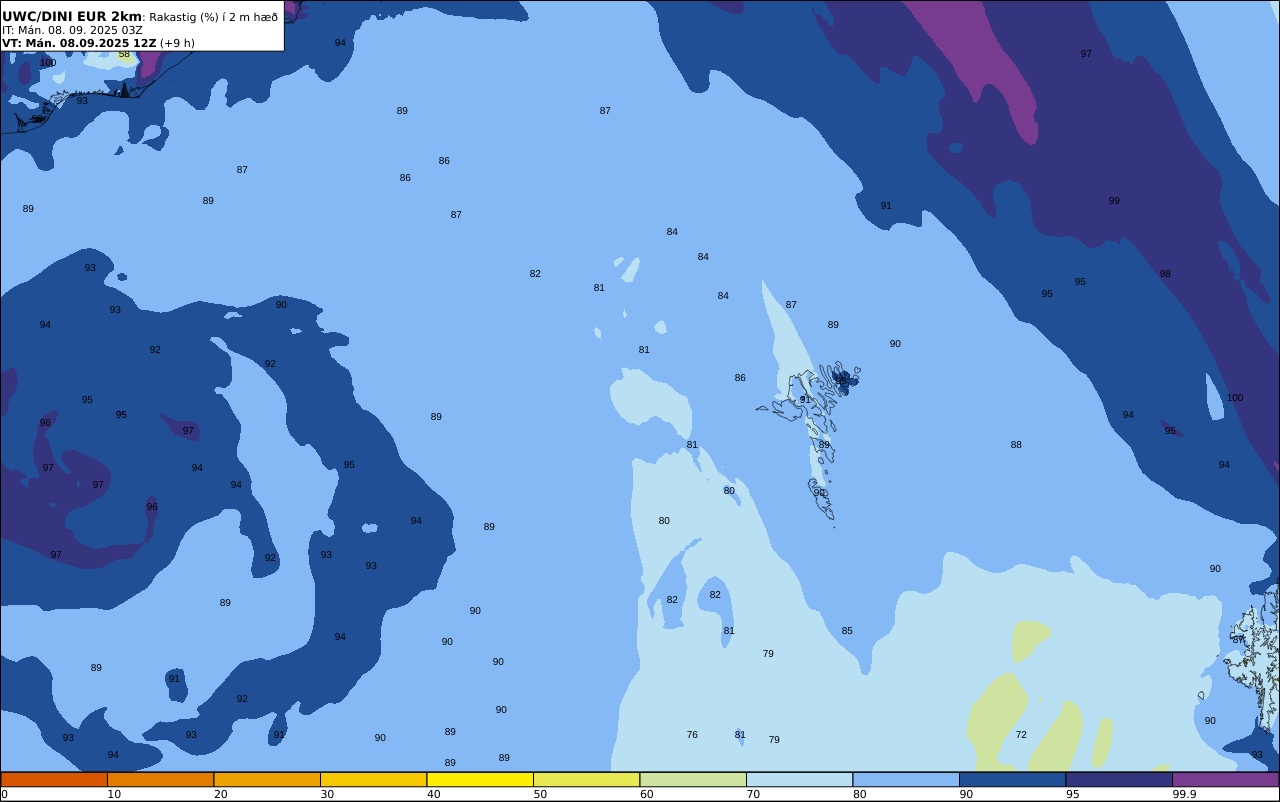Select the humidity value 98 on map
This screenshot has height=802, width=1280.
1165,274
